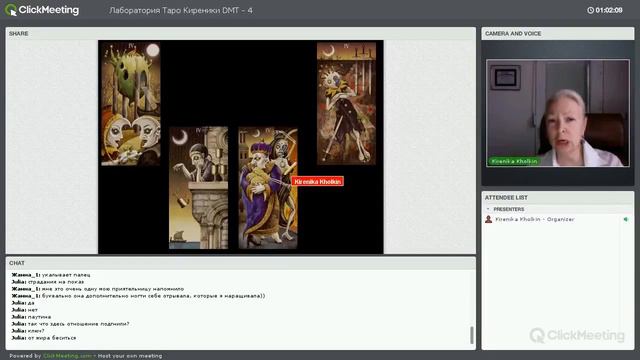The height and width of the screenshot is (360, 640).
Task: Click the green speaker icon in the attendee list
Action: click(x=626, y=219)
